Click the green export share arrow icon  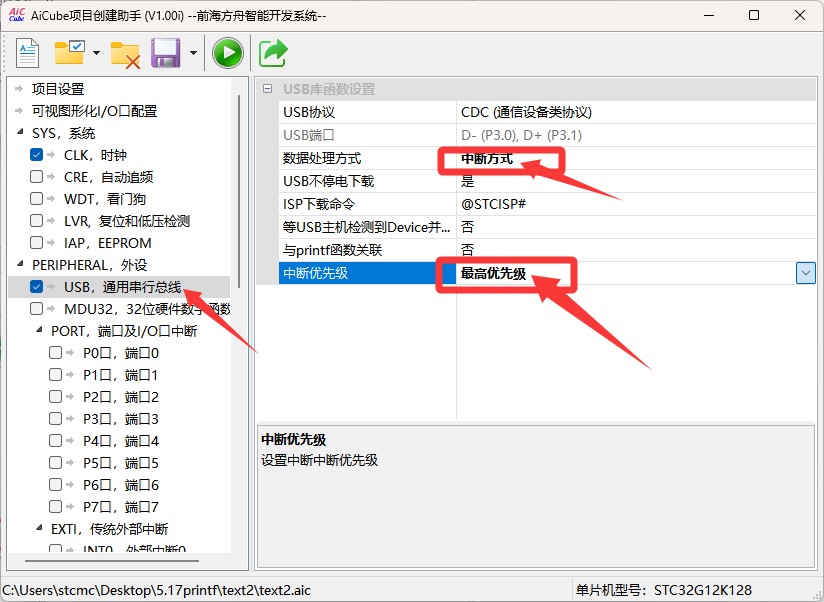click(273, 53)
